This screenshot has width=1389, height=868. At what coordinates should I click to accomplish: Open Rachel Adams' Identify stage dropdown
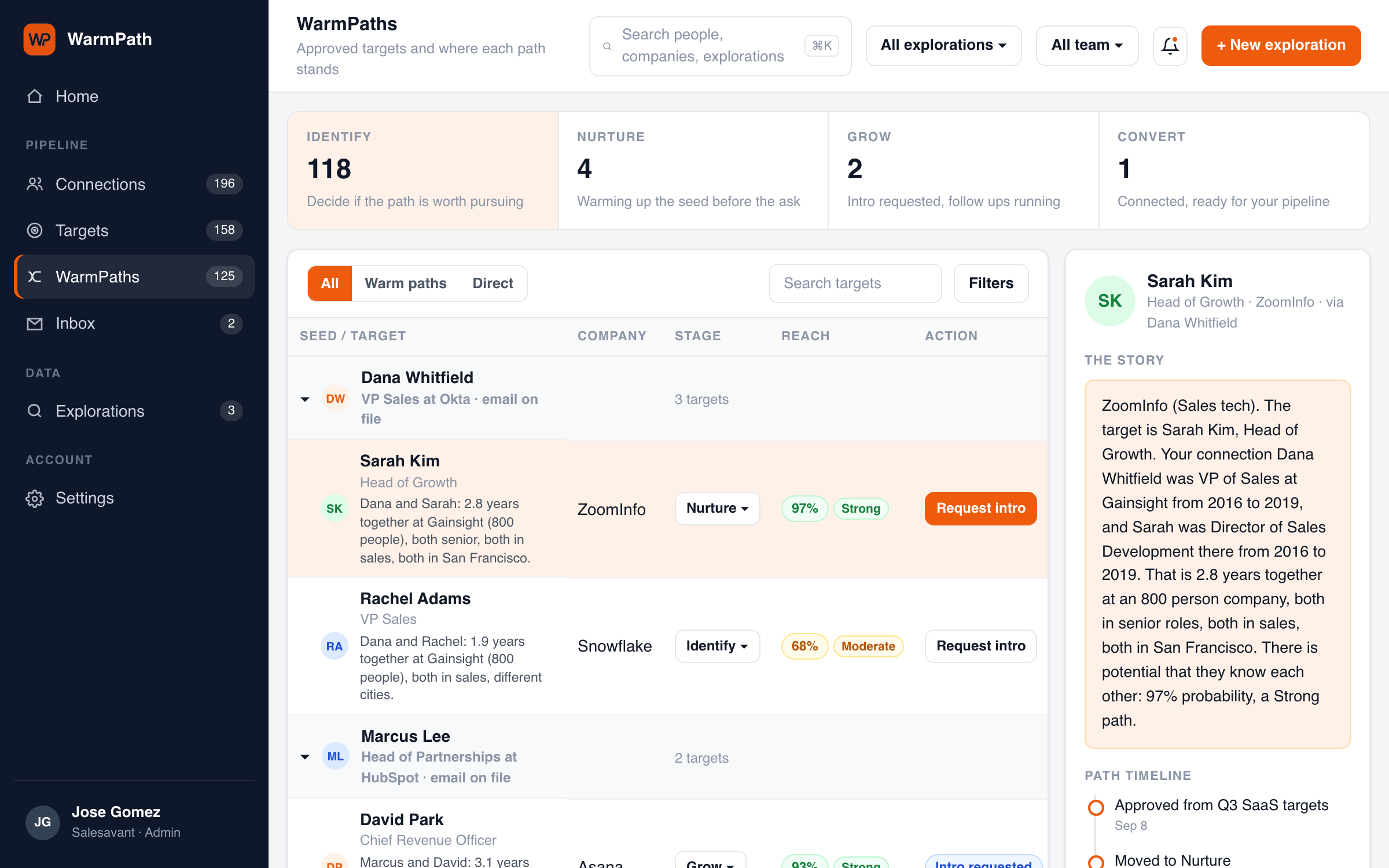(x=717, y=646)
